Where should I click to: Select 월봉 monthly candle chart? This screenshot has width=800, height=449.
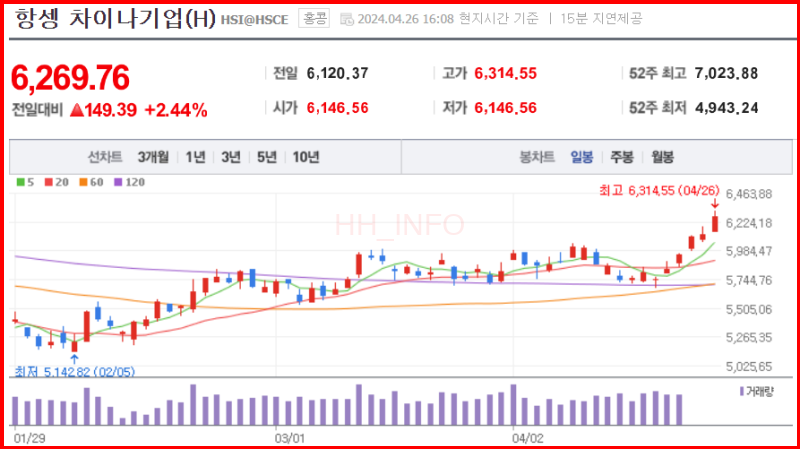[x=662, y=157]
